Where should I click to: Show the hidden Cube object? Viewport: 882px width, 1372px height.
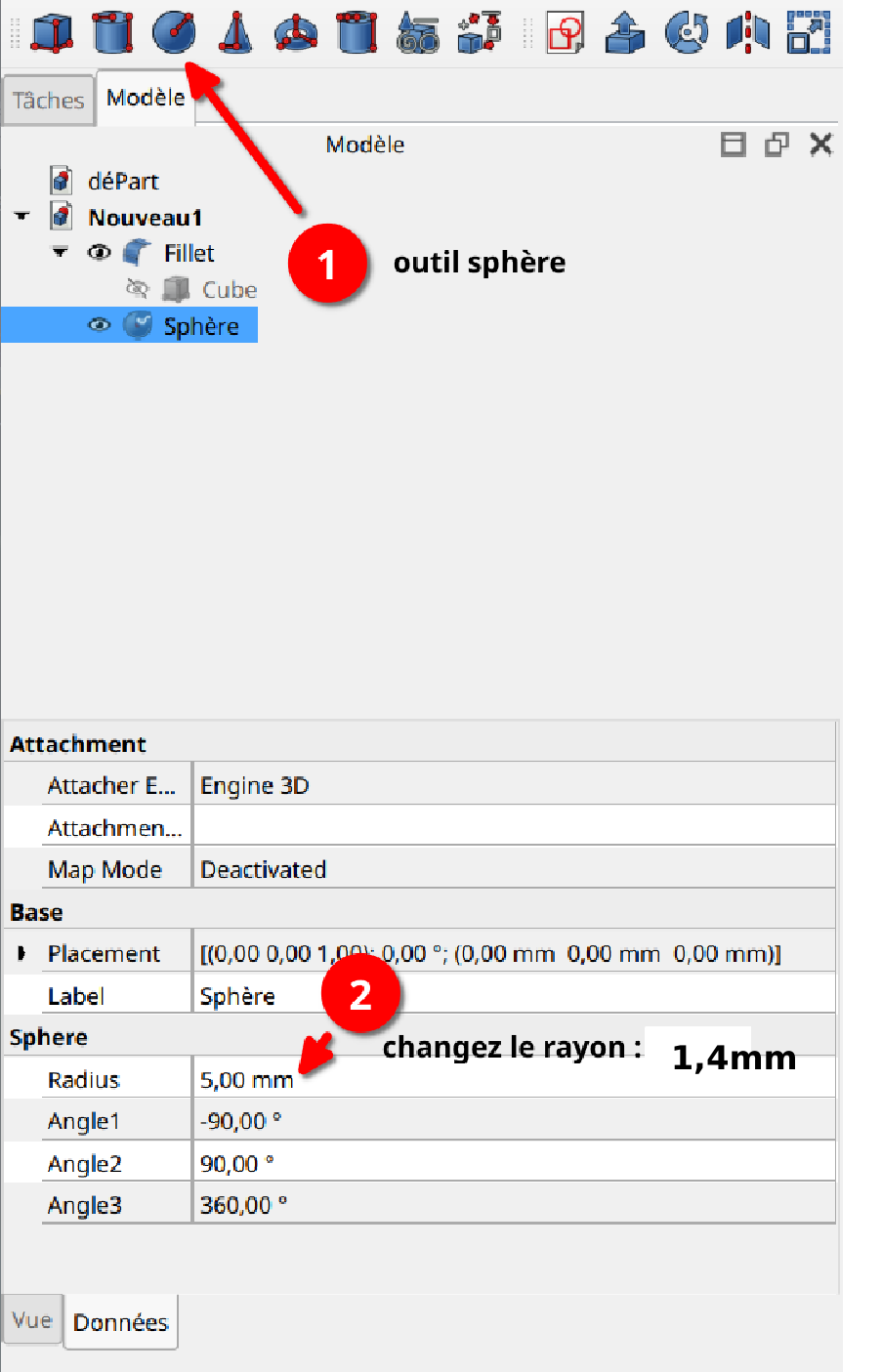pos(137,289)
